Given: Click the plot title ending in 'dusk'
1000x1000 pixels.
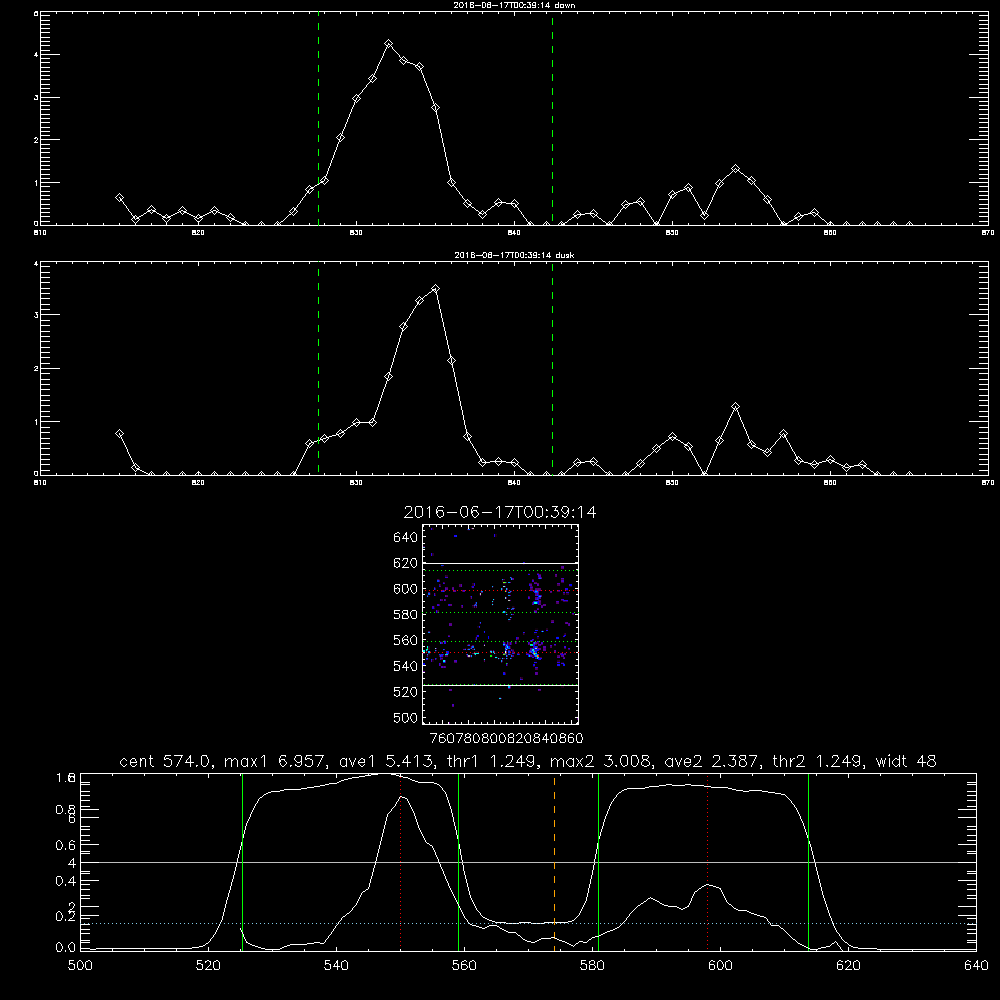Looking at the screenshot, I should tap(514, 255).
